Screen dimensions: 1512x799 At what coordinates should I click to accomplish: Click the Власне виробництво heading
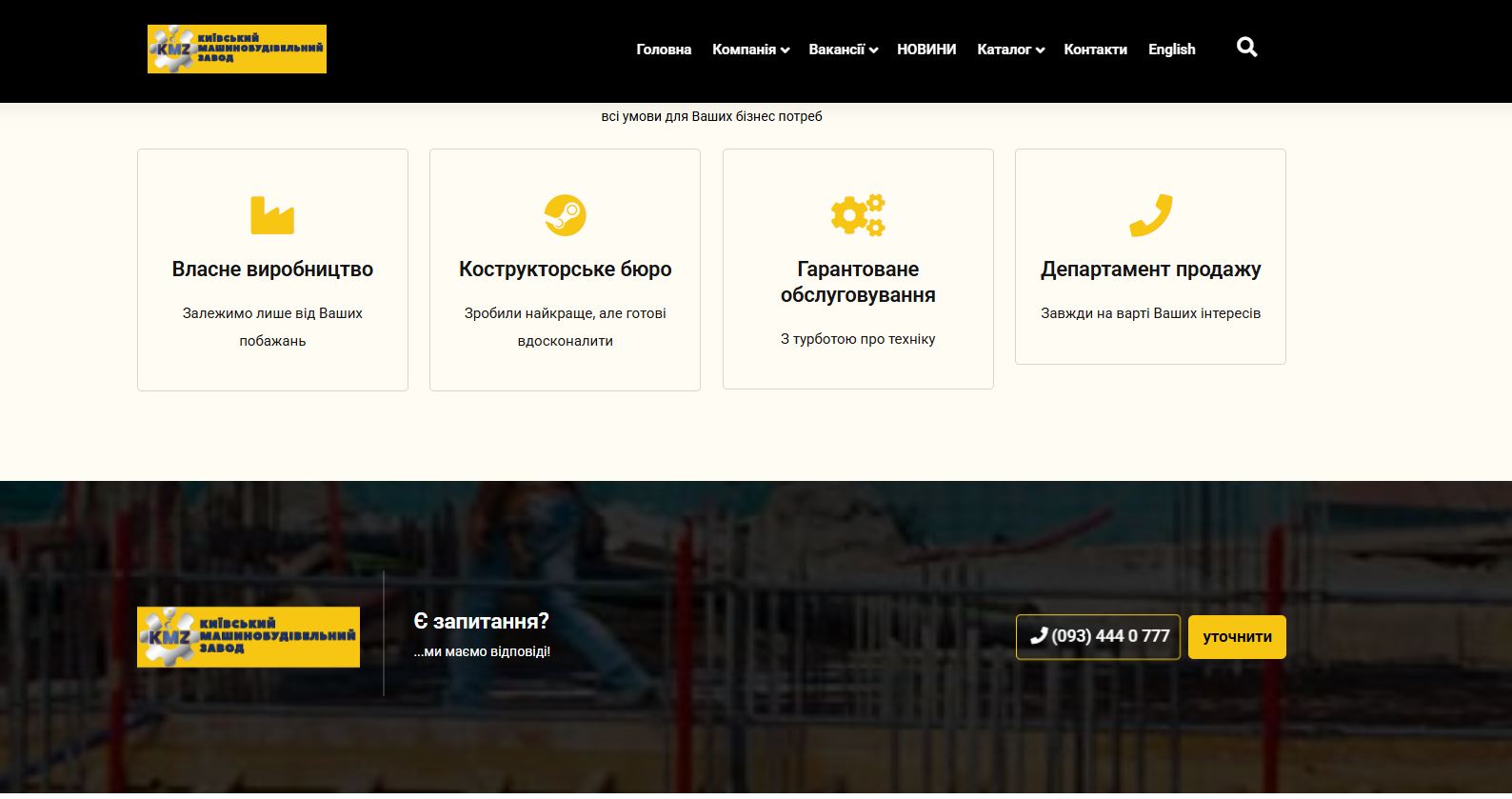(272, 270)
